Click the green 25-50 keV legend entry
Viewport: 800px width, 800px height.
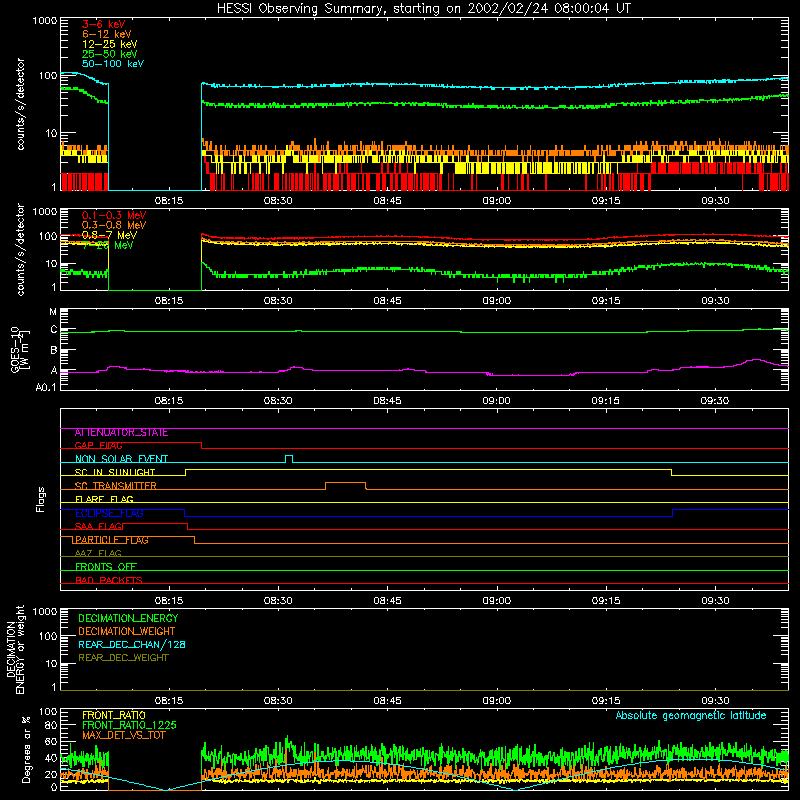110,54
